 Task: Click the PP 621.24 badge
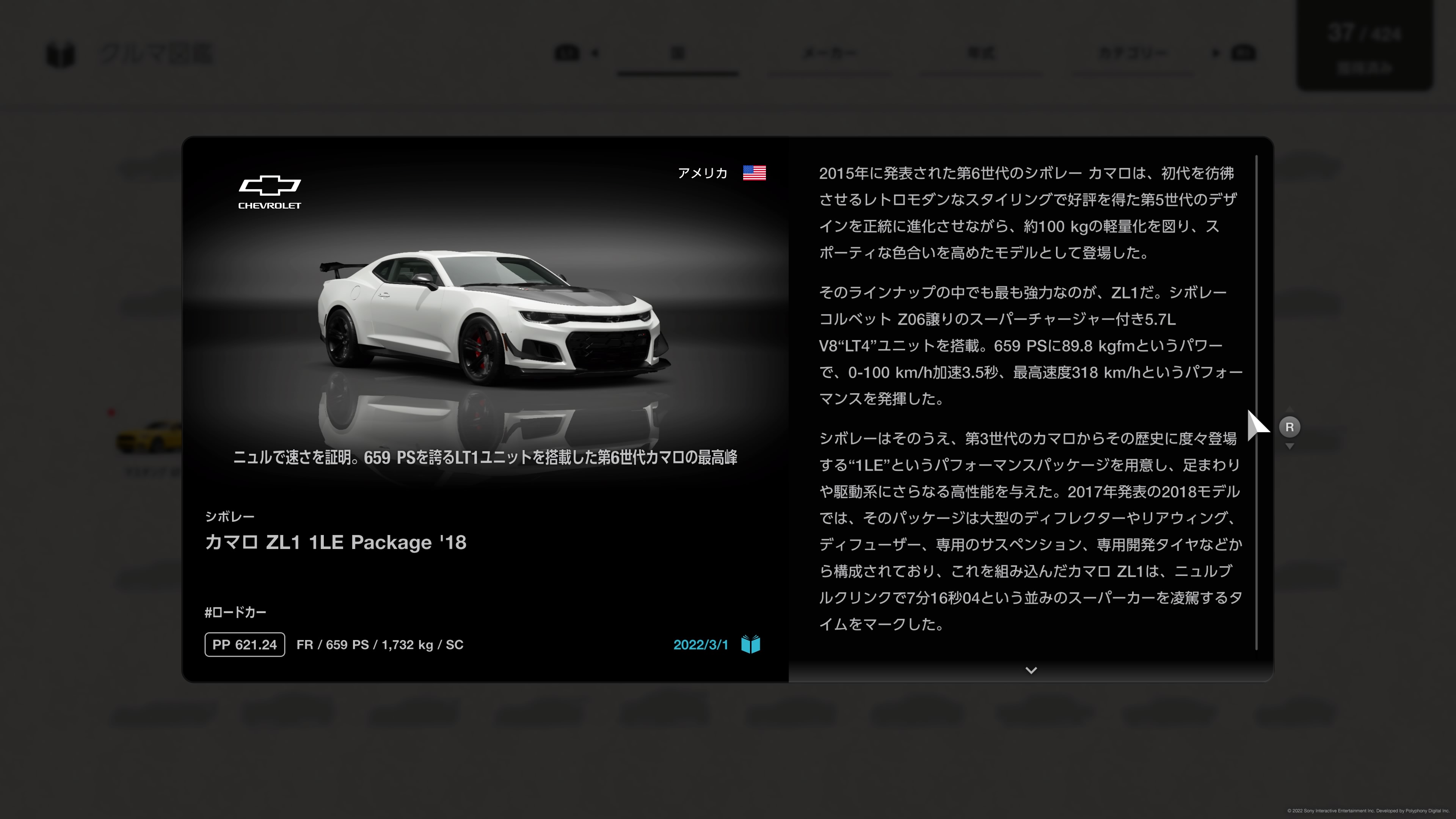pos(244,644)
